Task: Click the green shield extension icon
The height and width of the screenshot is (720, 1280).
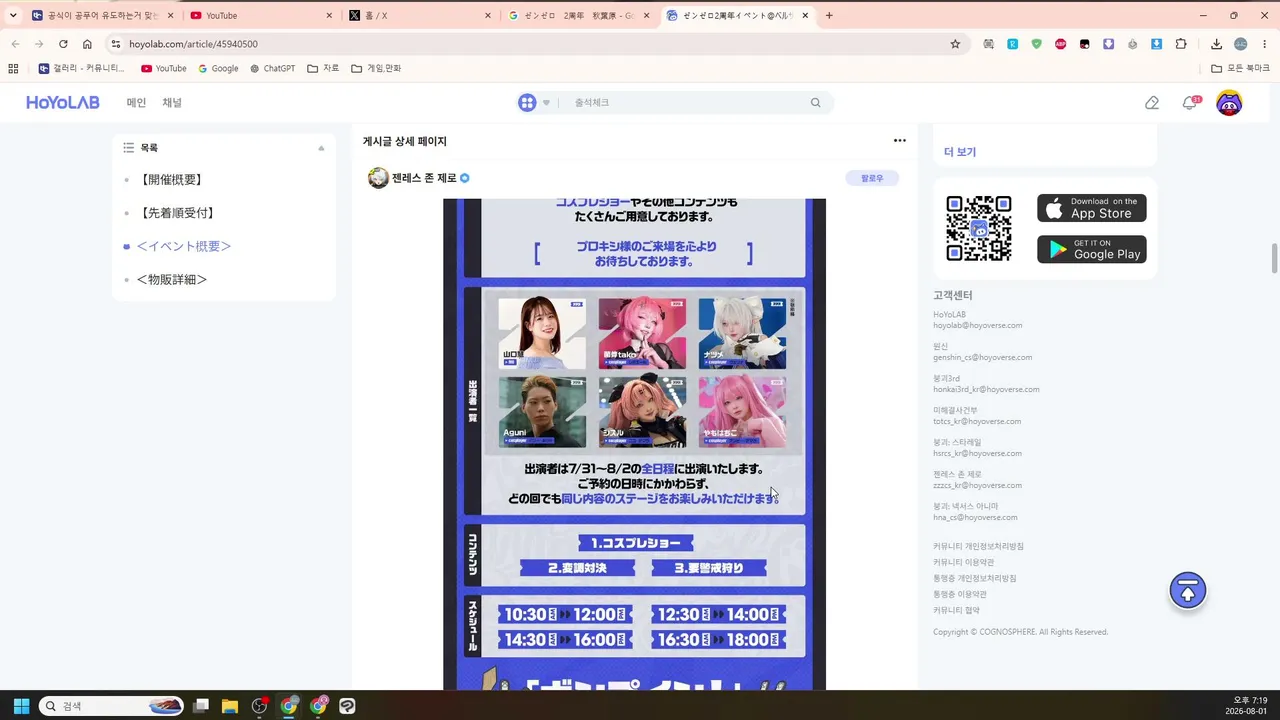Action: 1037,44
